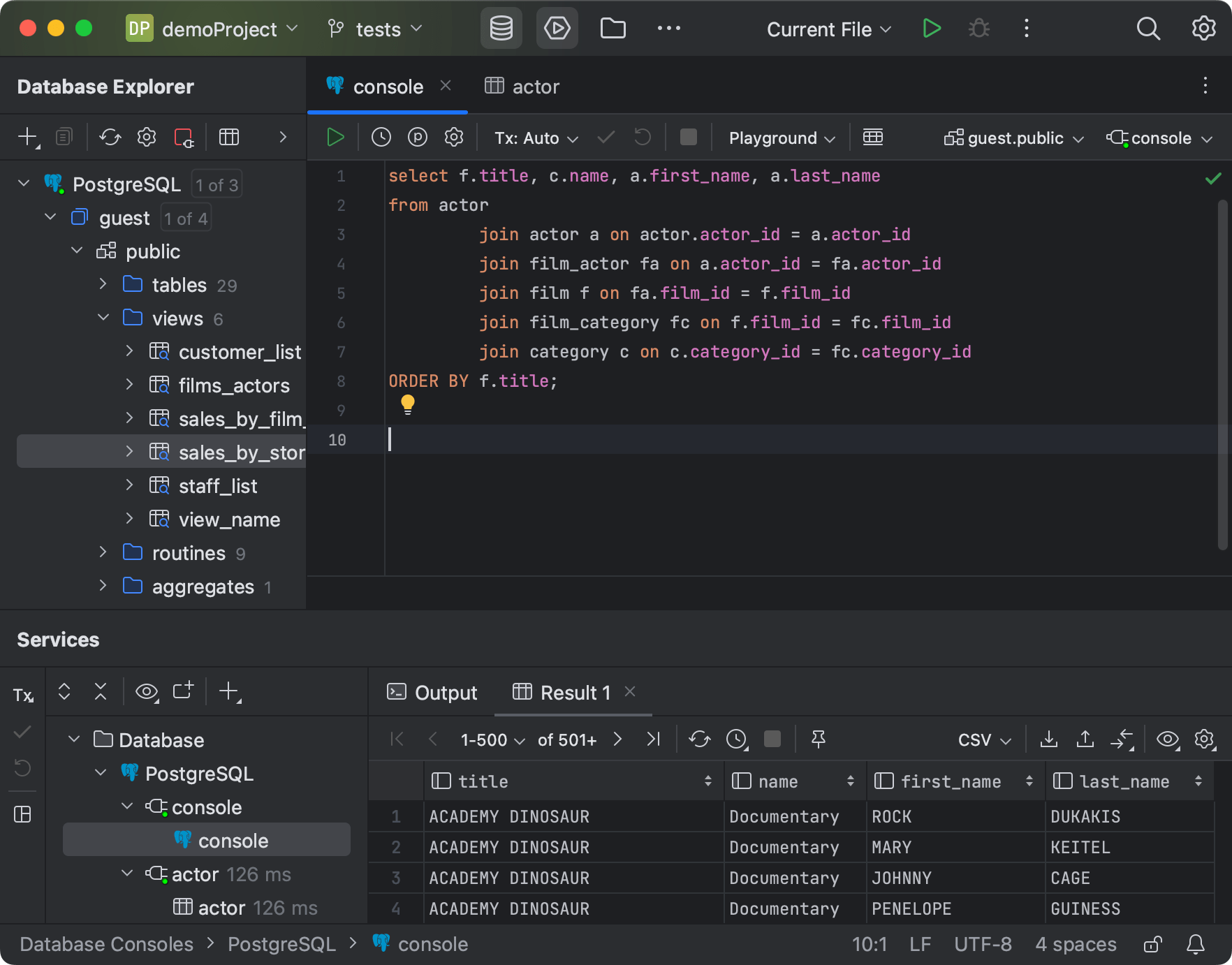
Task: Show the eye options menu in result grid
Action: [1167, 739]
